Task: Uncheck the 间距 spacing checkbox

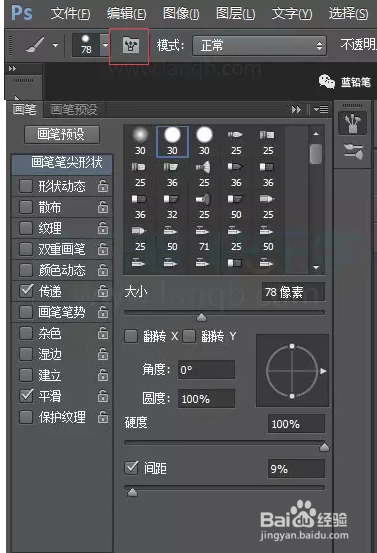Action: [x=132, y=468]
